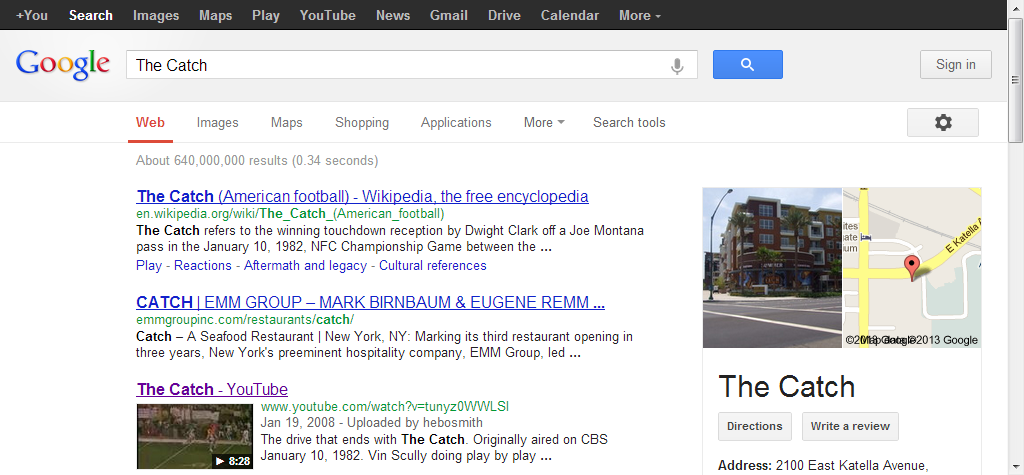Open +You in the top bar
This screenshot has width=1024, height=475.
tap(32, 16)
